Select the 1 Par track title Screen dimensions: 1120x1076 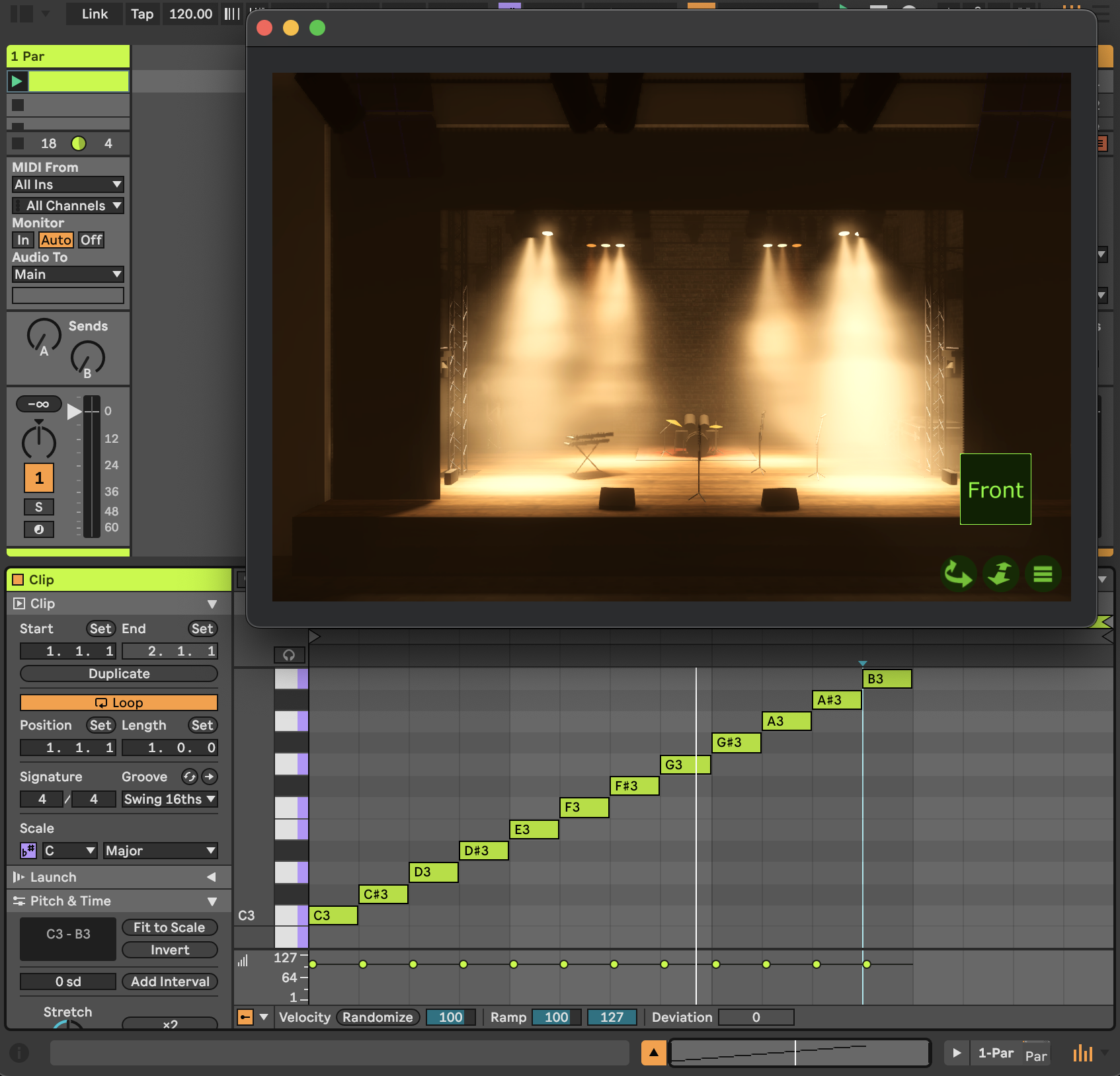click(68, 56)
